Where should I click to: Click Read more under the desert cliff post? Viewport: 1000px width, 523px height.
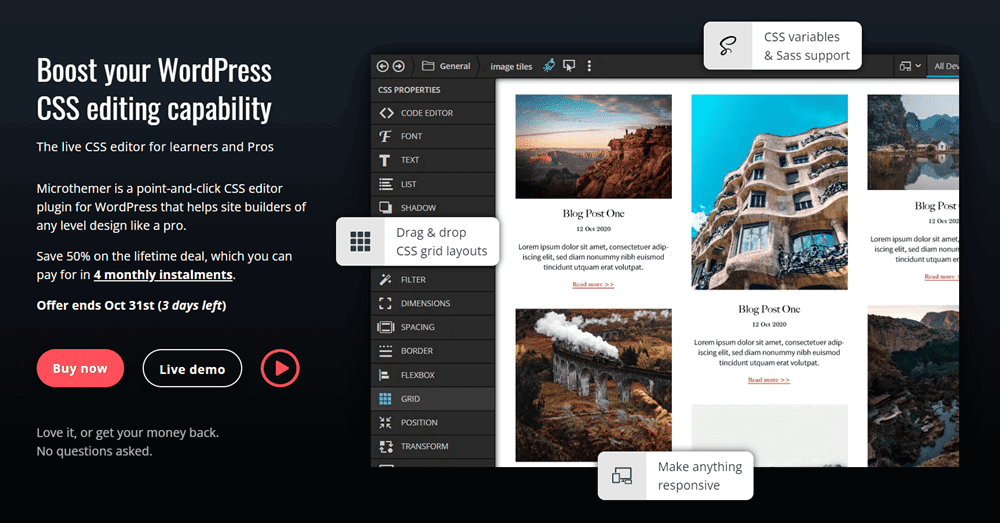point(593,284)
